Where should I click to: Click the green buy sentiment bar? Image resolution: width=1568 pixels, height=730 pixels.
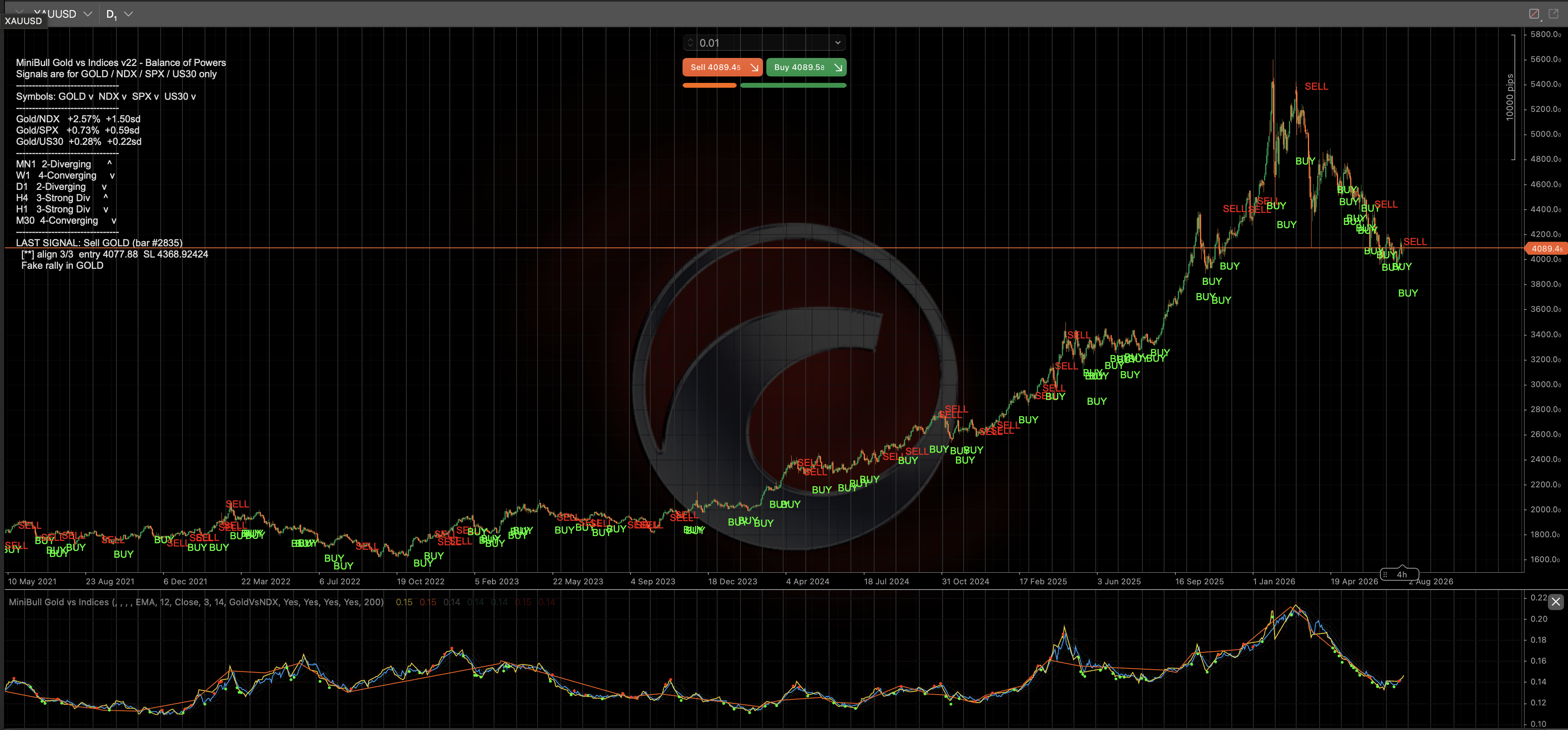793,85
